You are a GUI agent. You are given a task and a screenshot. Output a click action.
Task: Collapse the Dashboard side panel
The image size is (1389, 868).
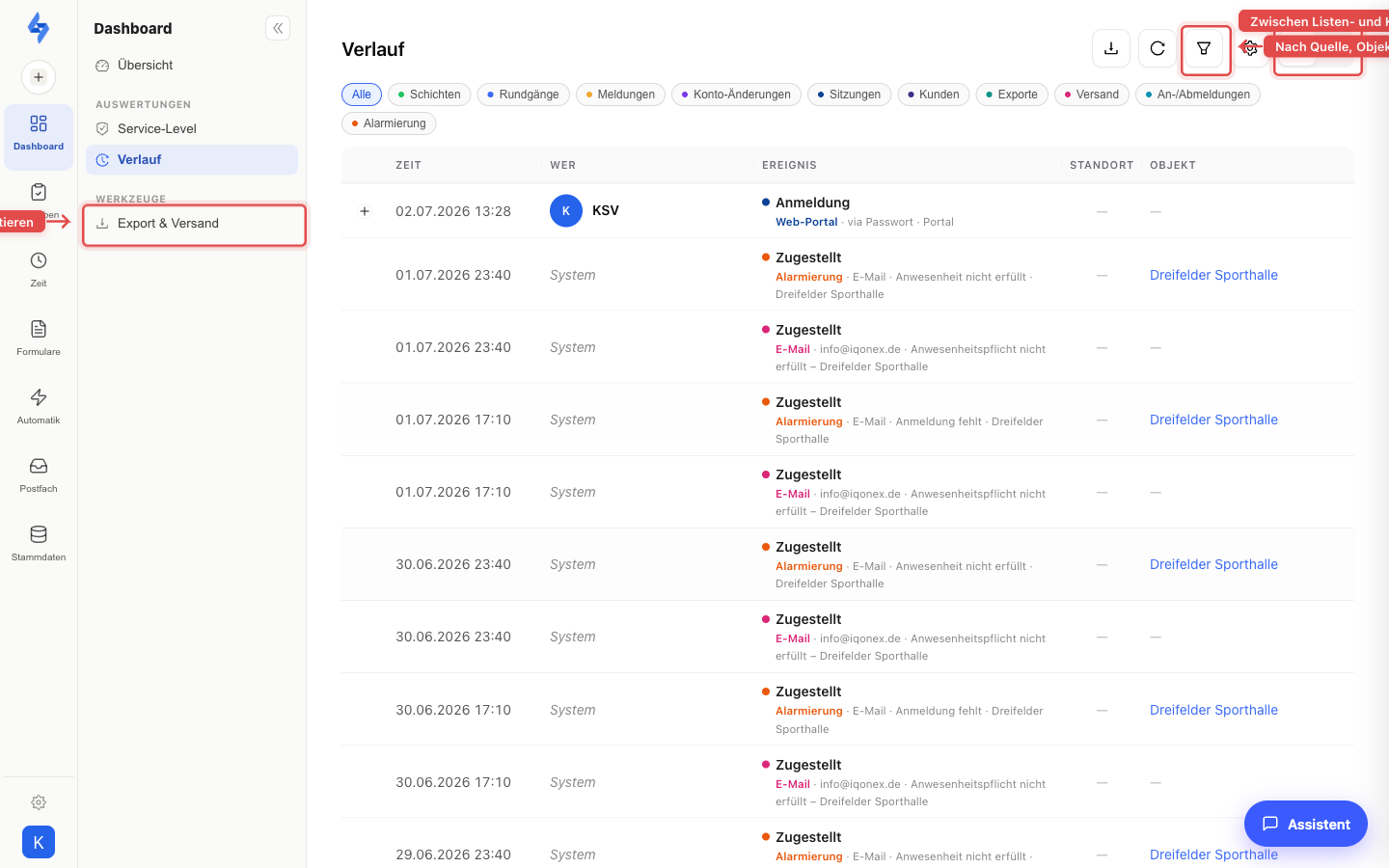coord(278,28)
